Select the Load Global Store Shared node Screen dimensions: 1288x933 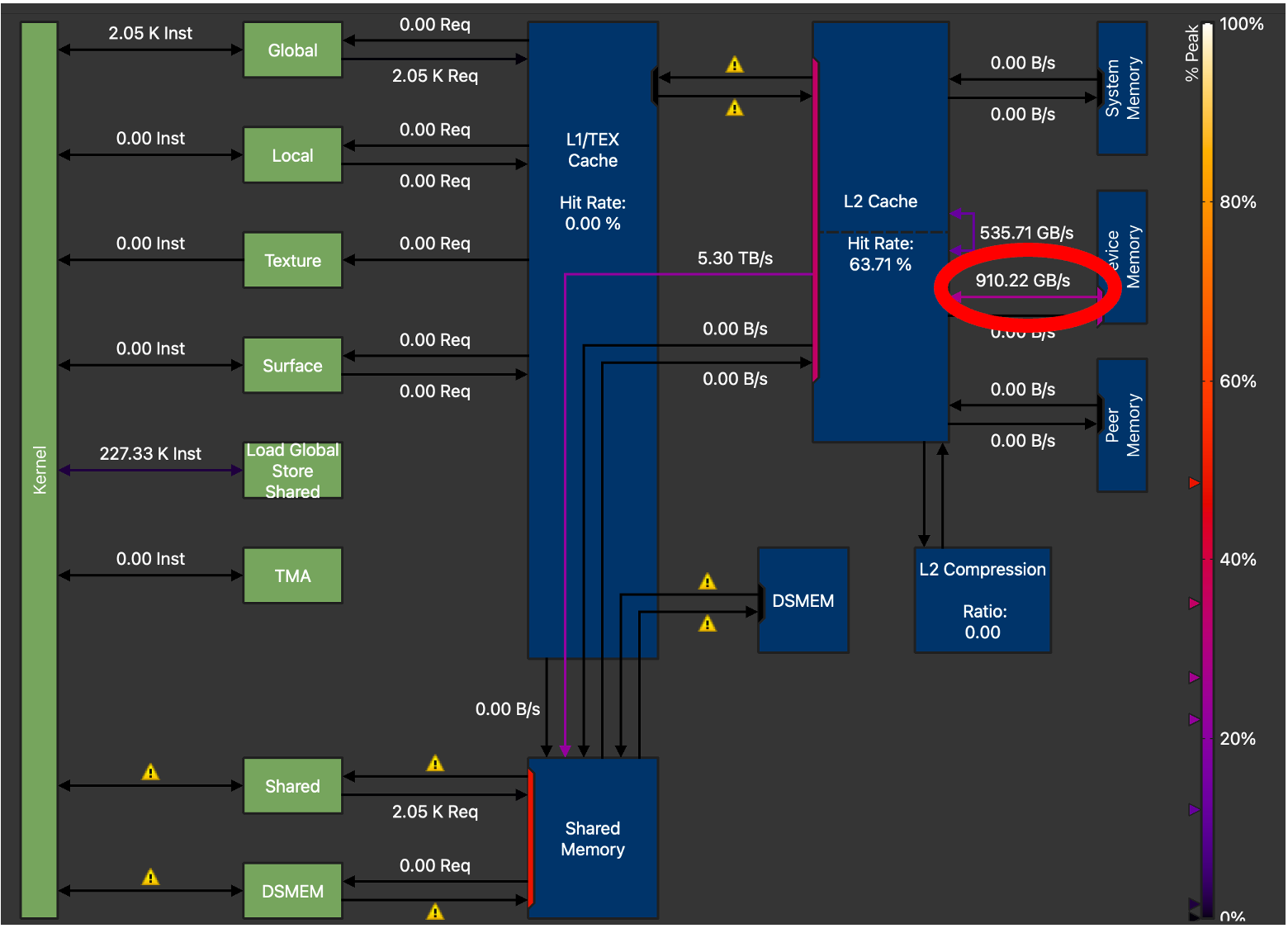coord(292,471)
